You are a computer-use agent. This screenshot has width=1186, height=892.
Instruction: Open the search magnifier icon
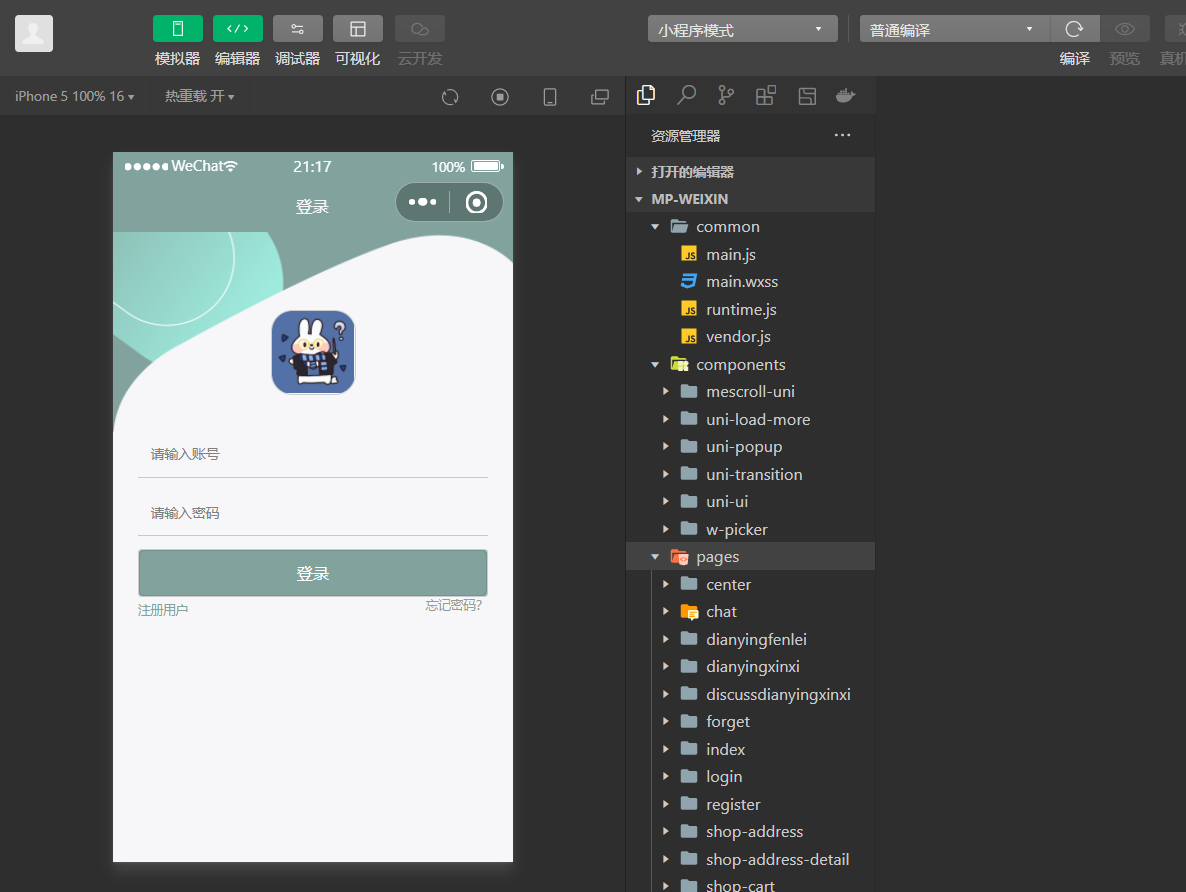686,95
